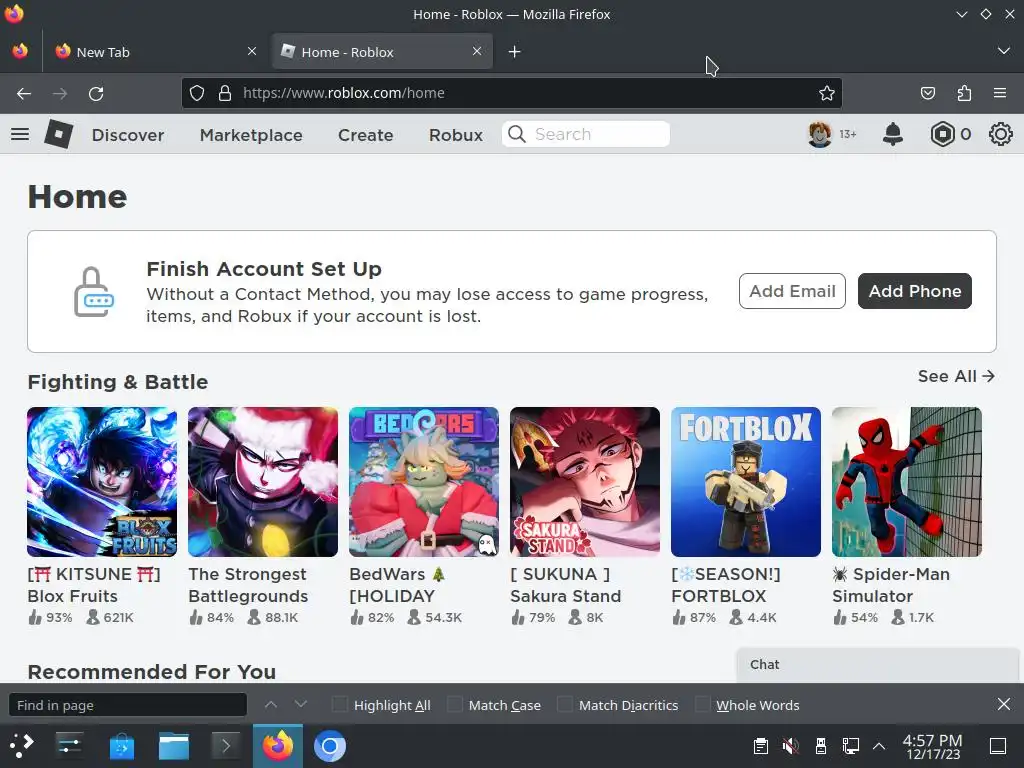The width and height of the screenshot is (1024, 768).
Task: Open the Robux balance icon
Action: (942, 135)
